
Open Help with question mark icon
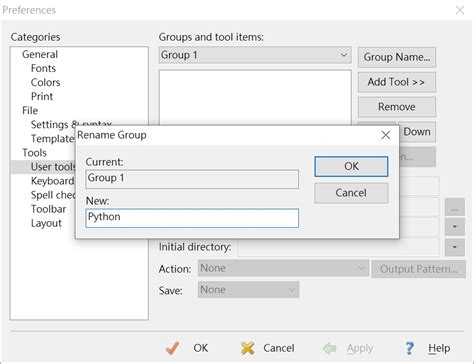[427, 348]
